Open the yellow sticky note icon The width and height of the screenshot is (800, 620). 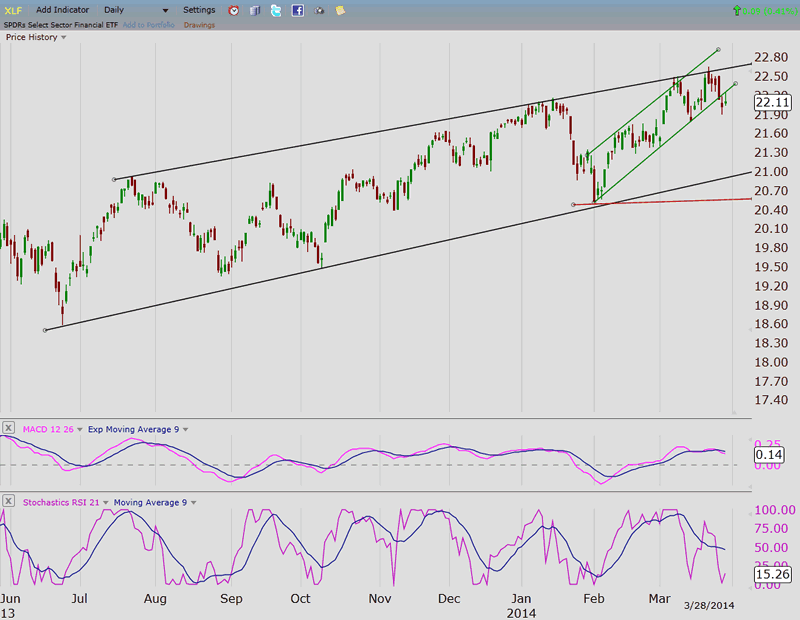pos(341,10)
